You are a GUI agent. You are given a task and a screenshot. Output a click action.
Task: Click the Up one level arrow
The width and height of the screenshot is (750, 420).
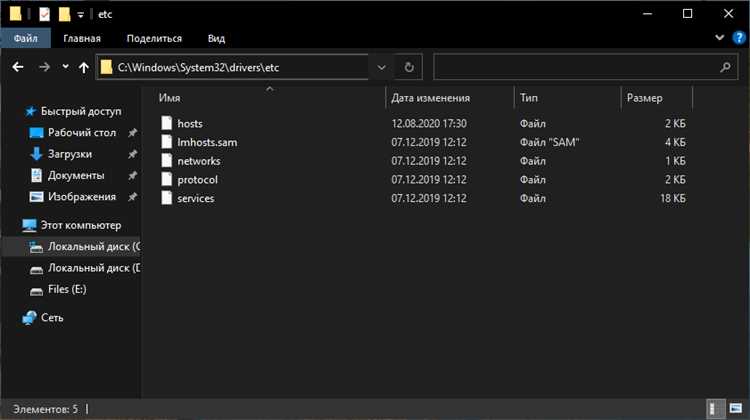(84, 67)
